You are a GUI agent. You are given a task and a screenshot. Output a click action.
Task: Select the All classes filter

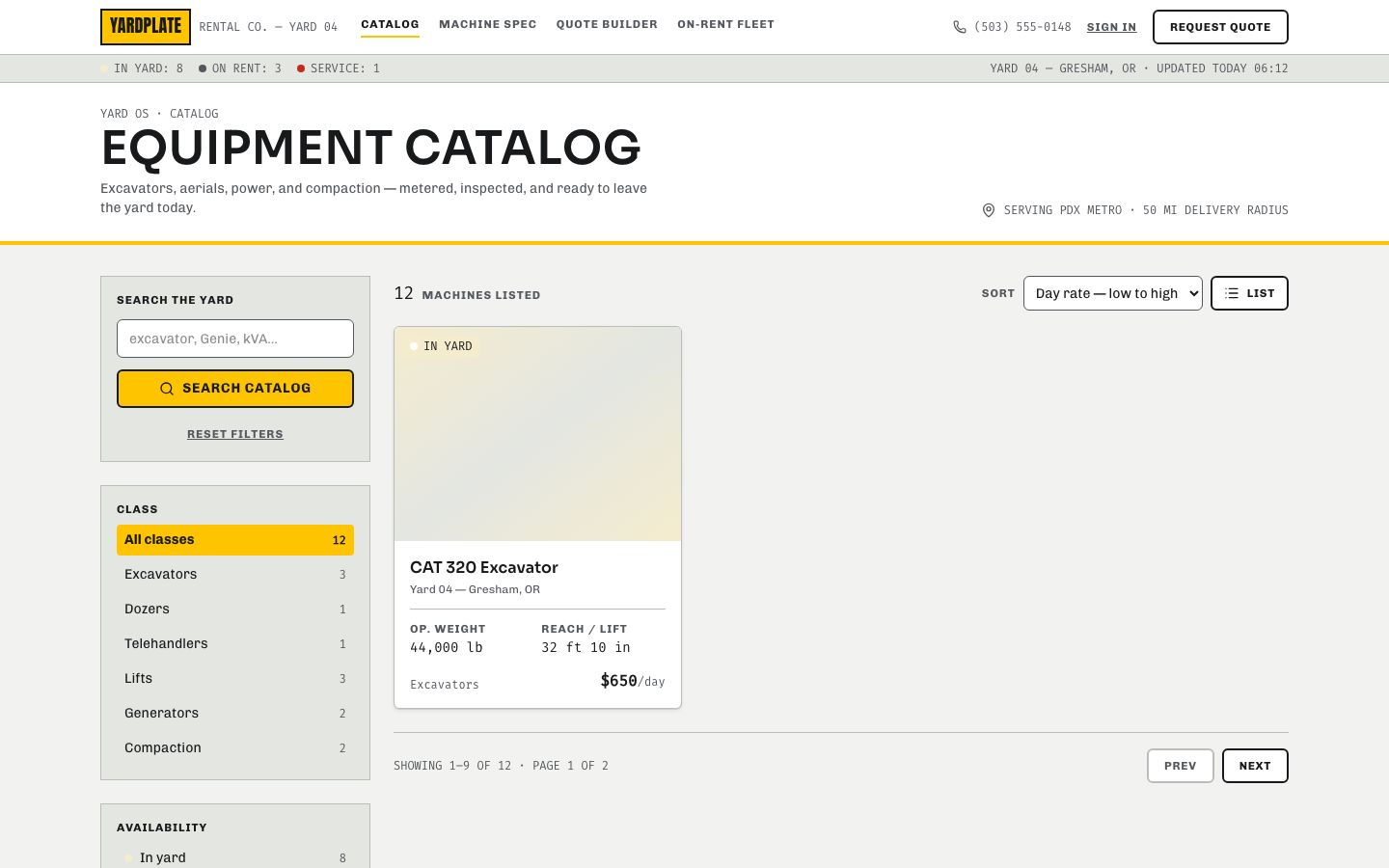[235, 540]
